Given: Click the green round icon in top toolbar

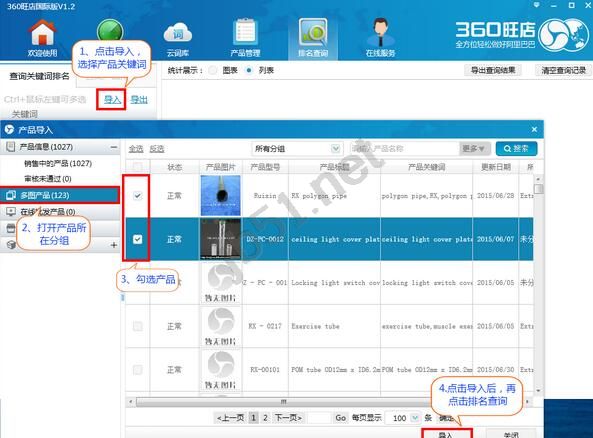Looking at the screenshot, I should 110,30.
